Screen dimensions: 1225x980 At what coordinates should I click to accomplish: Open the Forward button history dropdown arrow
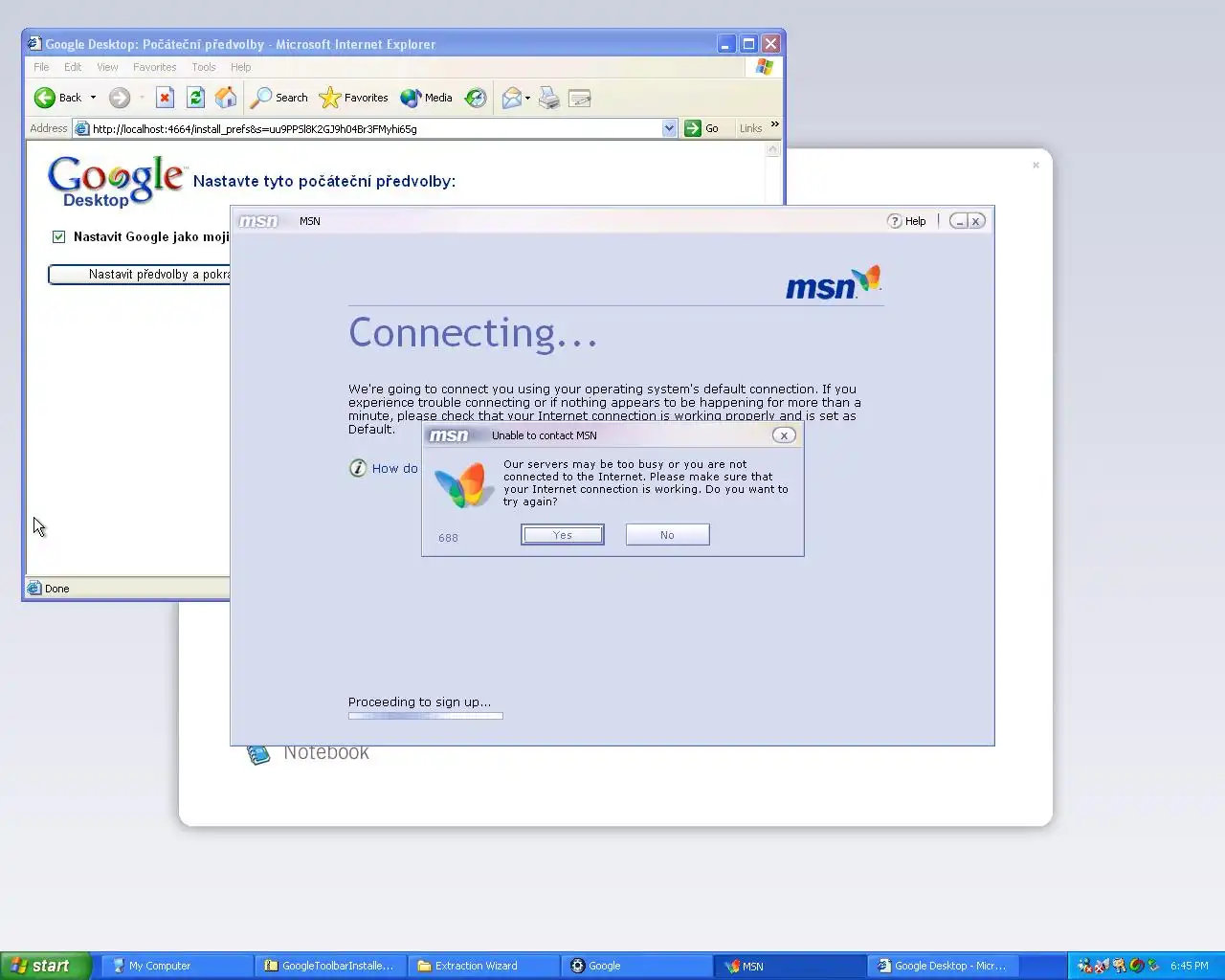point(142,98)
